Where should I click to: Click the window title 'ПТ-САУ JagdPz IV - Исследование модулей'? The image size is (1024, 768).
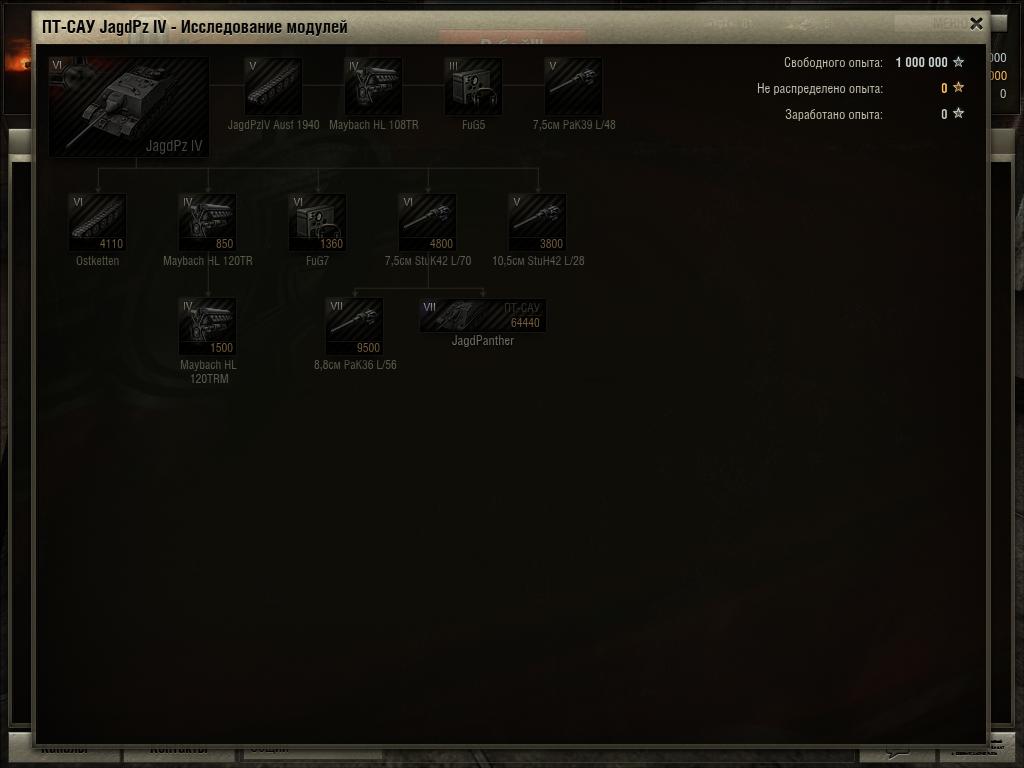[195, 27]
